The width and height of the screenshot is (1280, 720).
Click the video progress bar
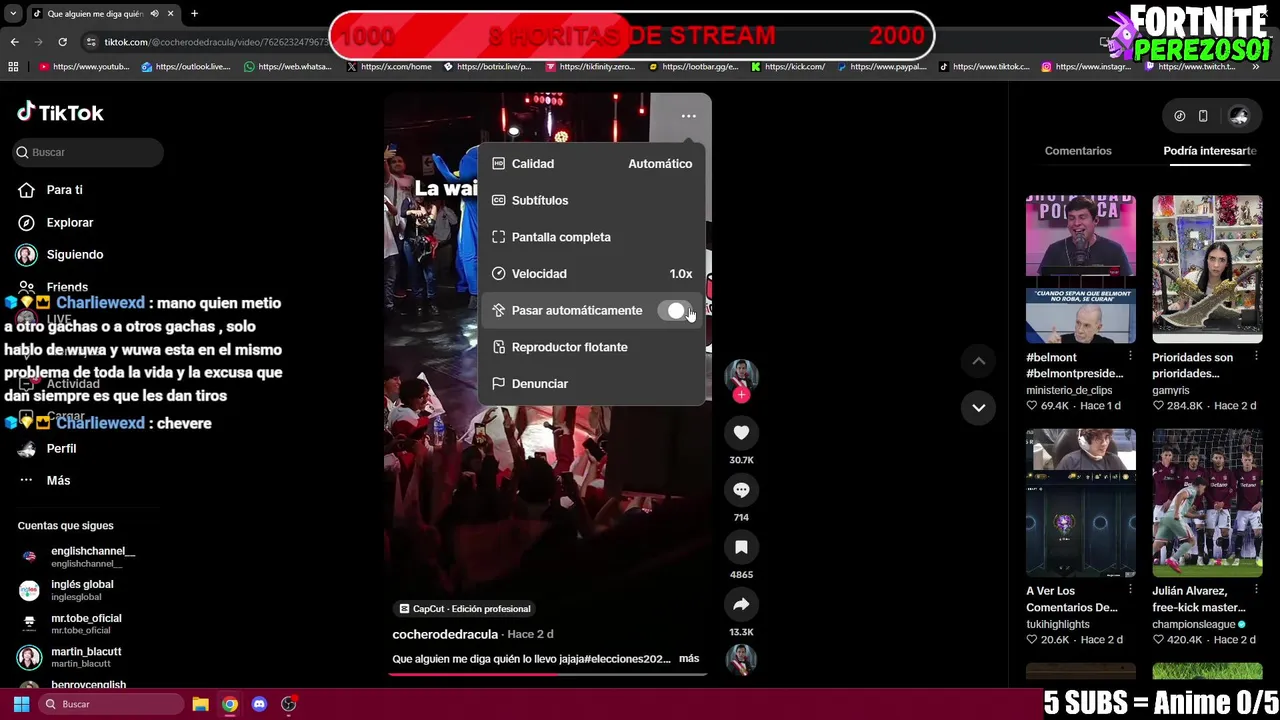(x=547, y=673)
